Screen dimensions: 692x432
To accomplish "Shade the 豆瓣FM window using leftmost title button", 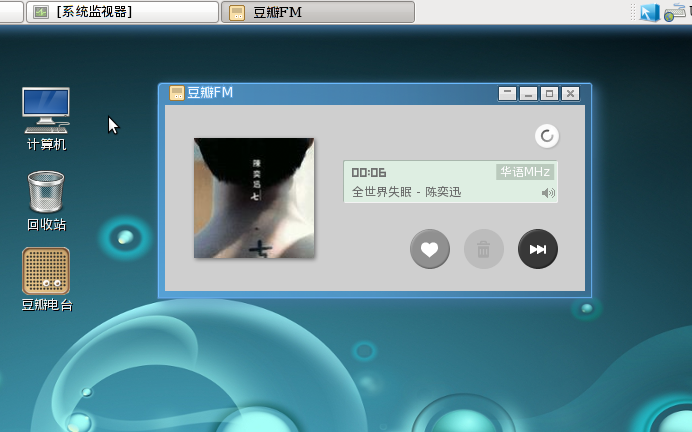I will pos(508,93).
